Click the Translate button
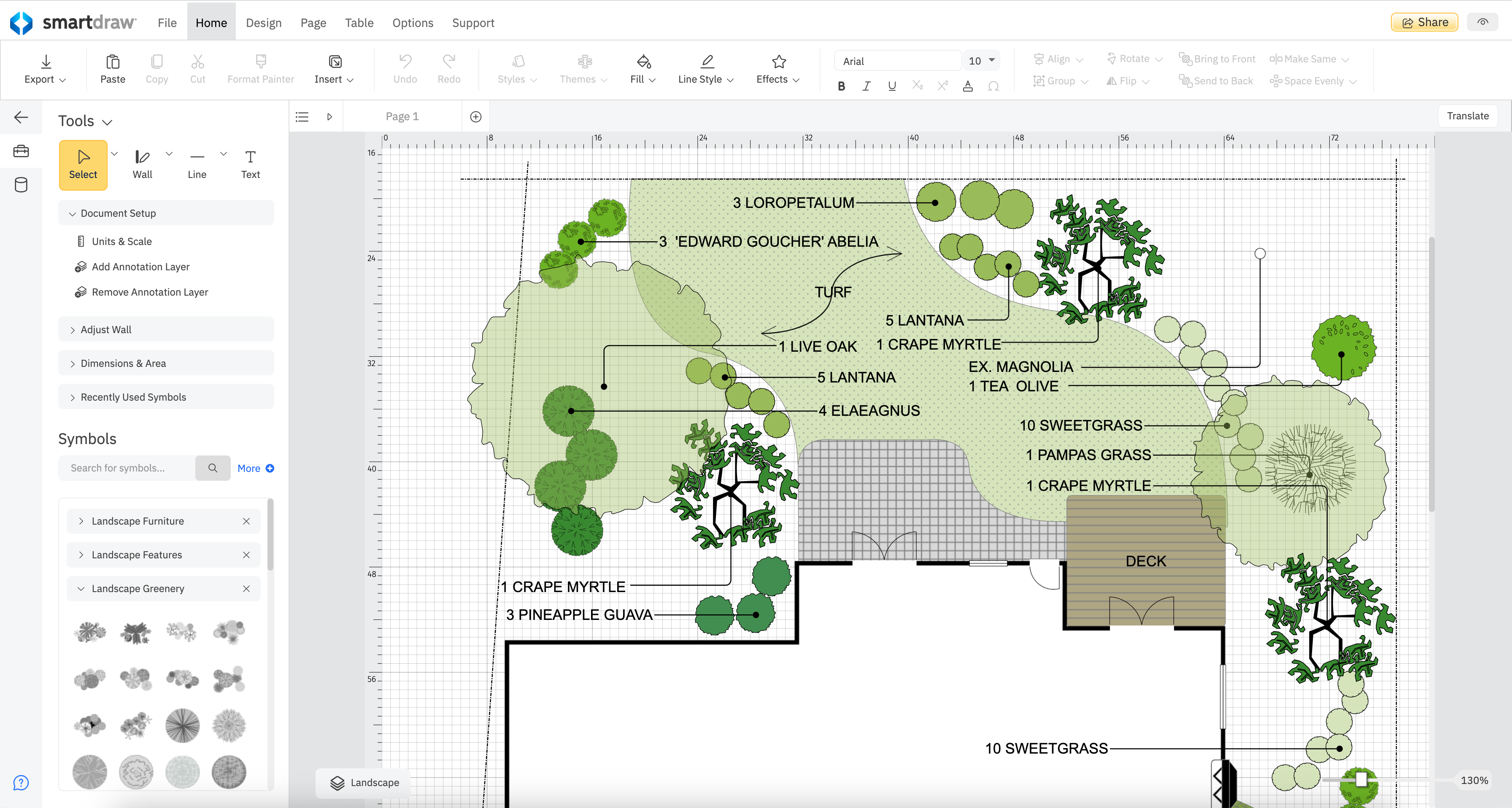 pos(1467,116)
